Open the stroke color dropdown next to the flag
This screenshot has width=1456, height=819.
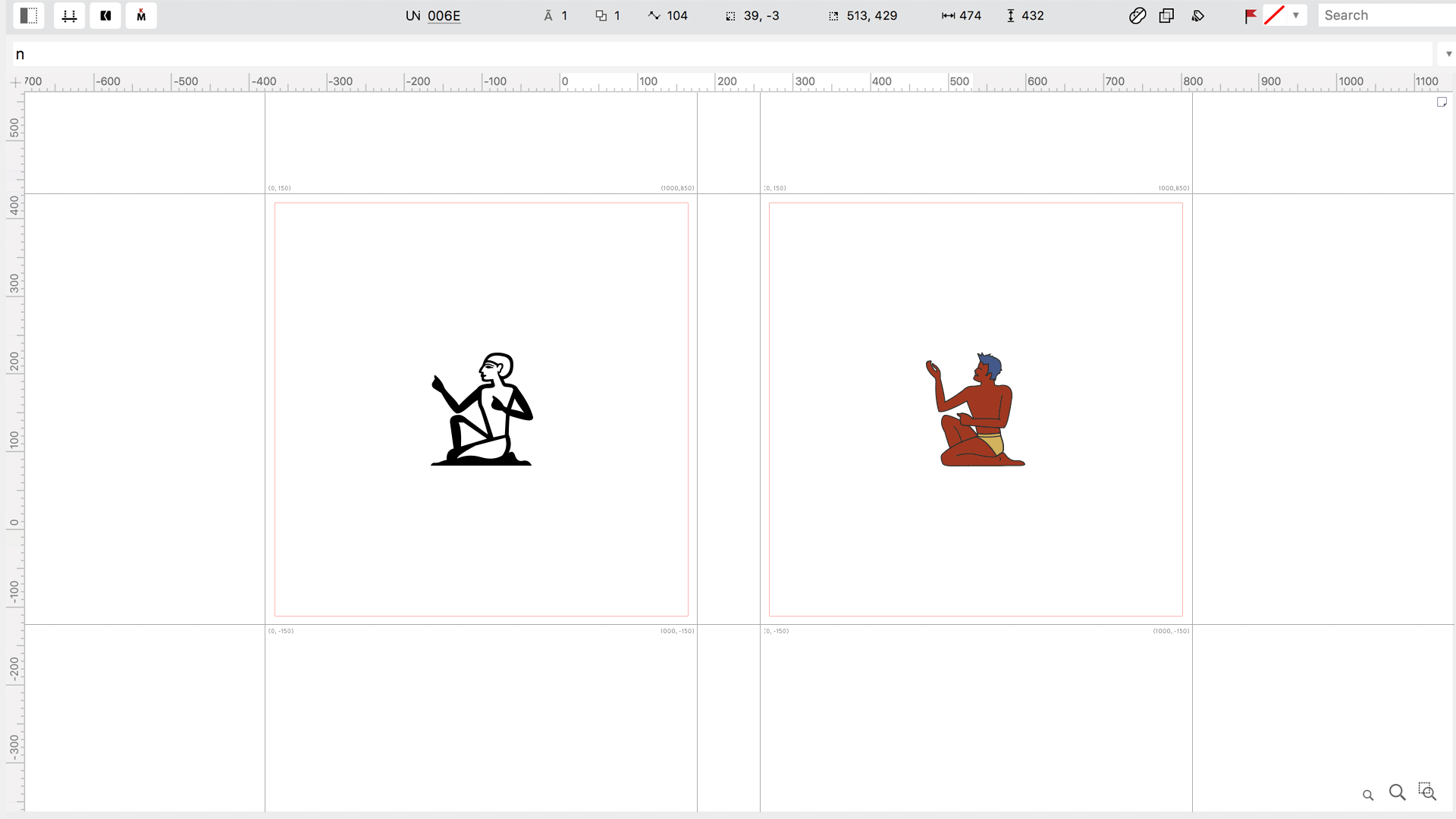coord(1297,14)
